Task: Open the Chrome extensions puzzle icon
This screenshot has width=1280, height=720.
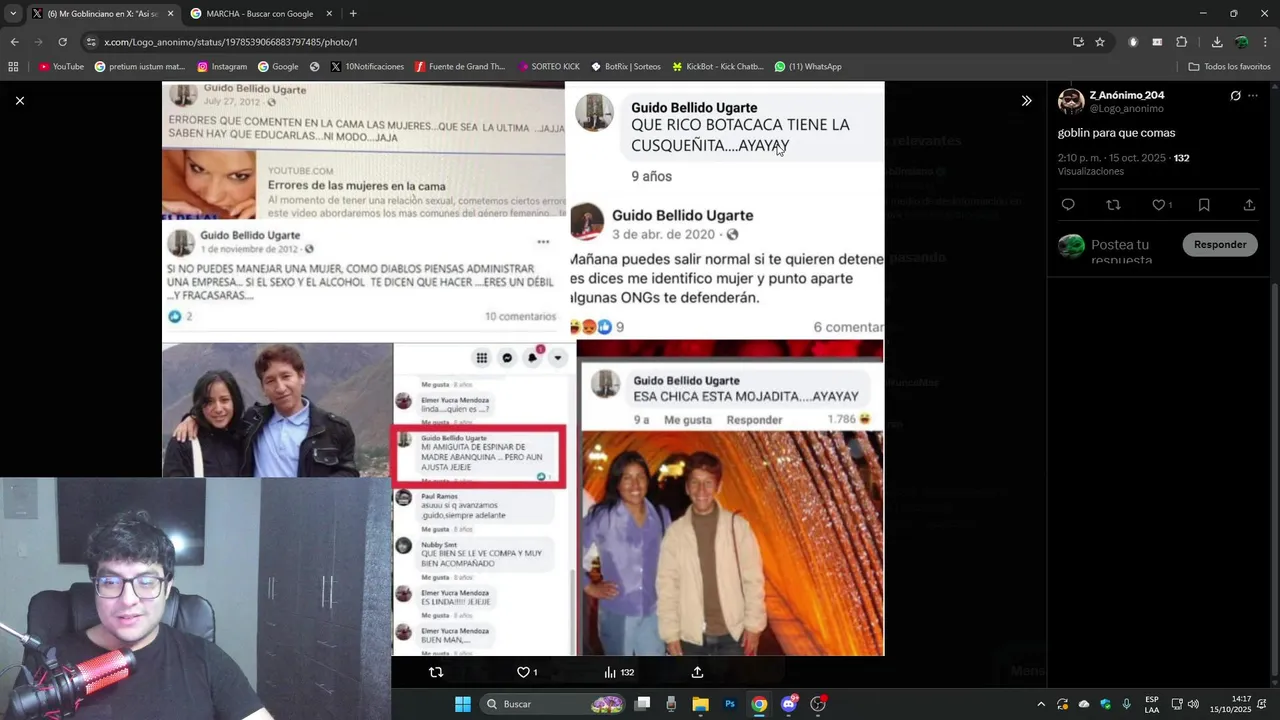Action: [1182, 42]
